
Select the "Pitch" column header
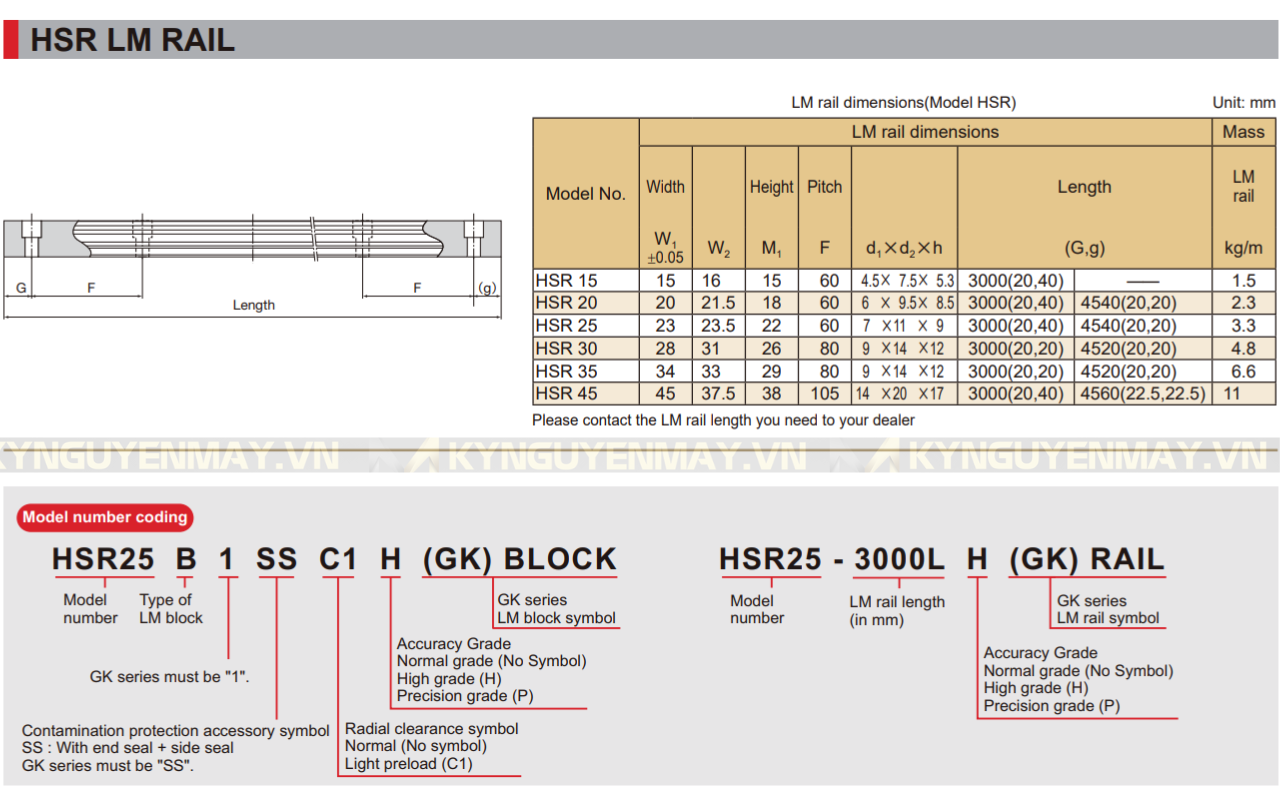pyautogui.click(x=825, y=187)
